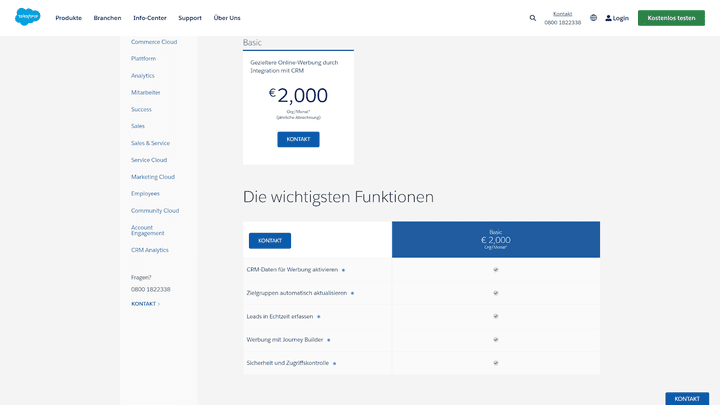Viewport: 720px width, 405px height.
Task: Show info dot for Sicherheit und Zugriffskontrolle
Action: [x=334, y=363]
